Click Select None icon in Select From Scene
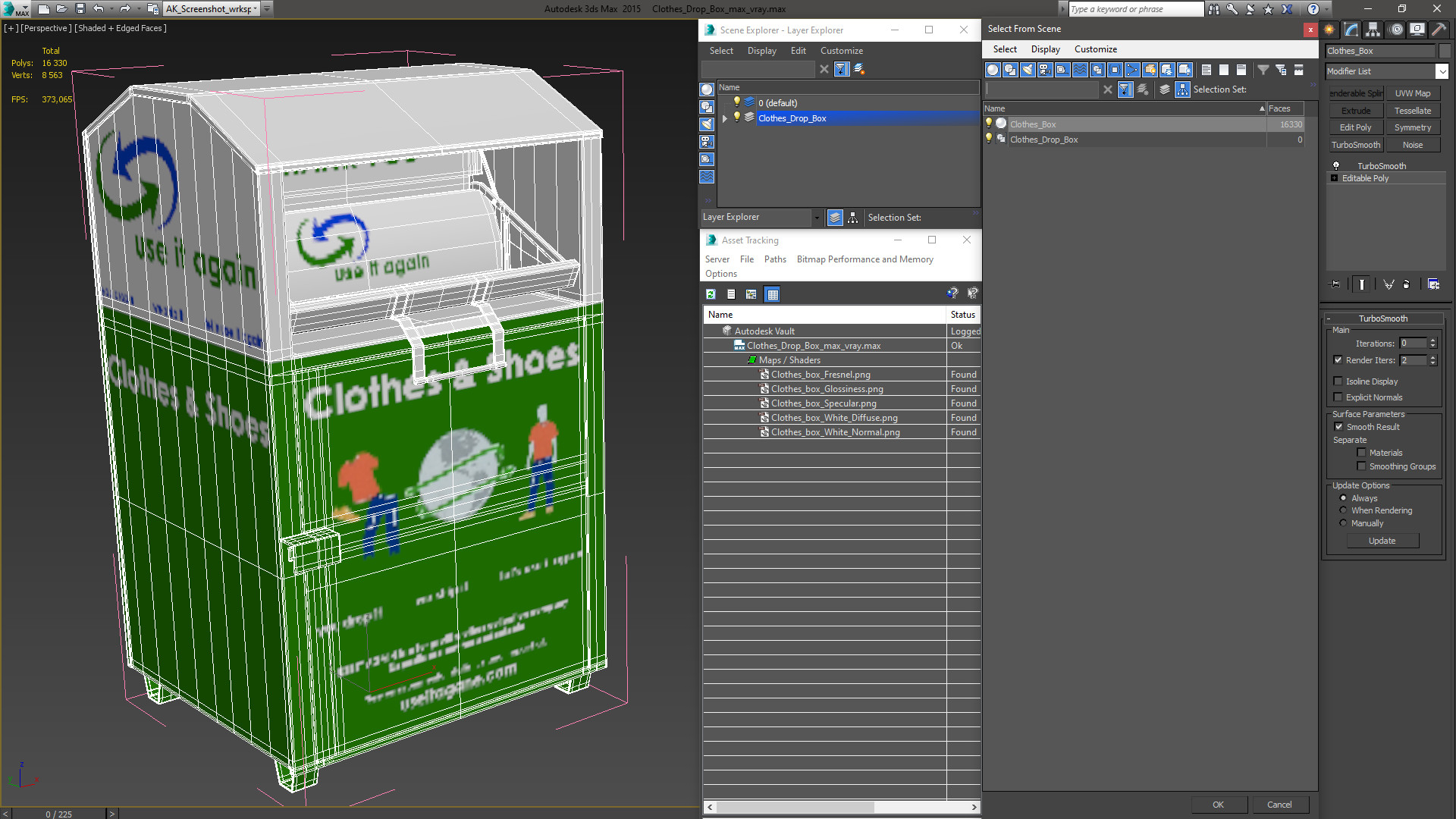This screenshot has width=1456, height=819. coord(1224,70)
